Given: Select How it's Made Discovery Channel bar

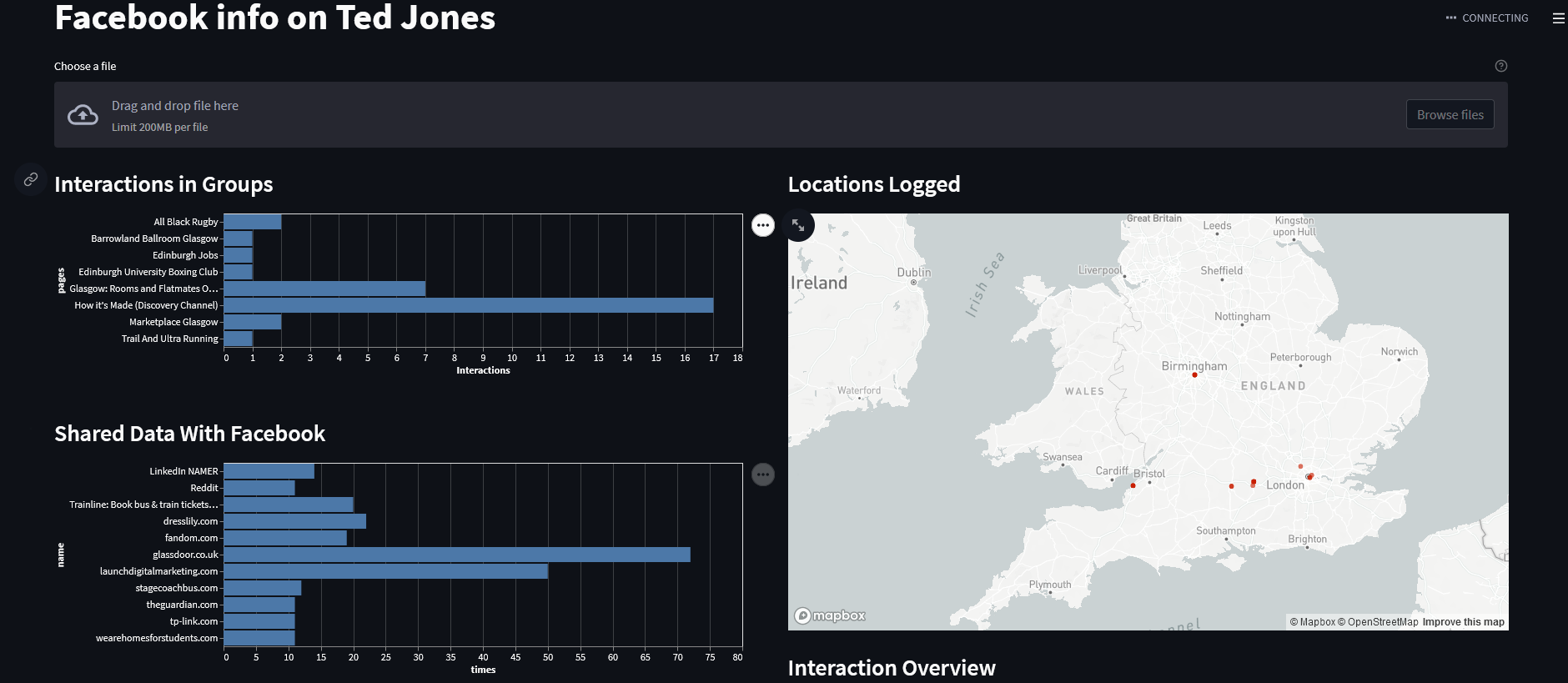Looking at the screenshot, I should click(469, 305).
